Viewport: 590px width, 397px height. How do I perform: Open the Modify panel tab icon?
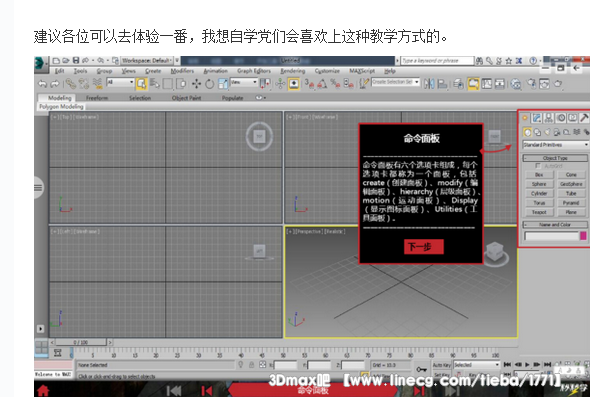tap(537, 118)
